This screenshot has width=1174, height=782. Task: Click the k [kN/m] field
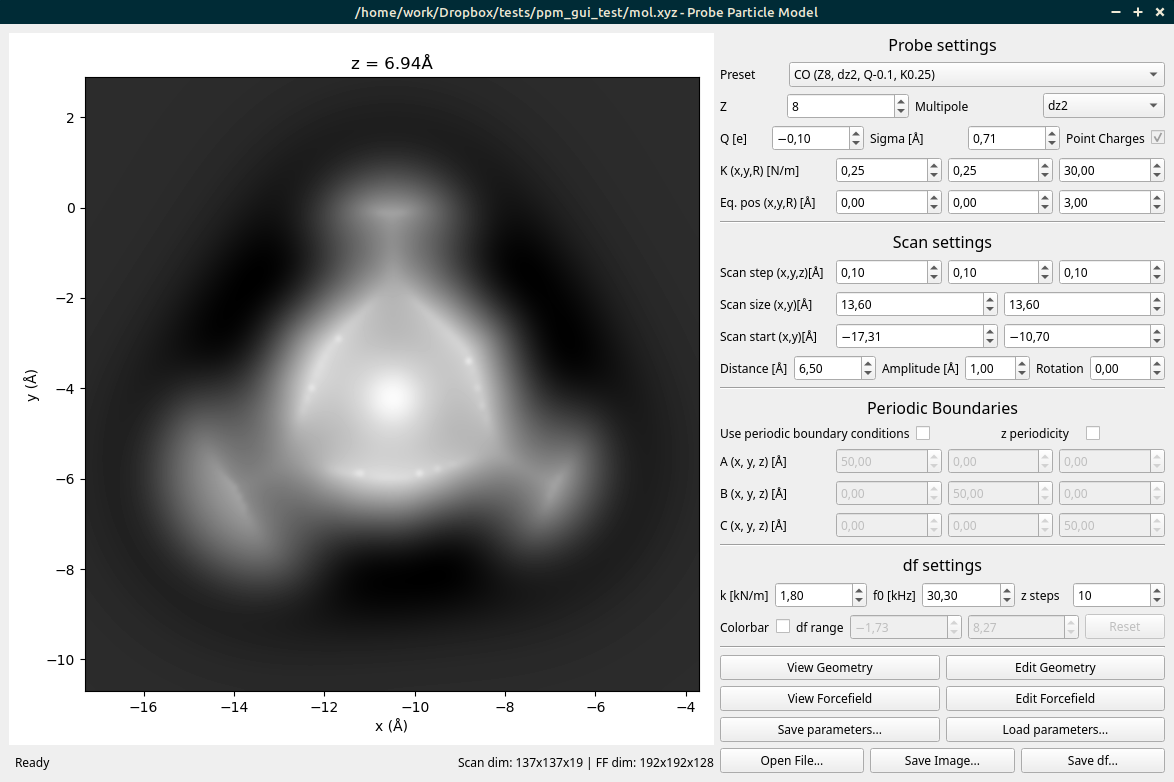[x=813, y=595]
